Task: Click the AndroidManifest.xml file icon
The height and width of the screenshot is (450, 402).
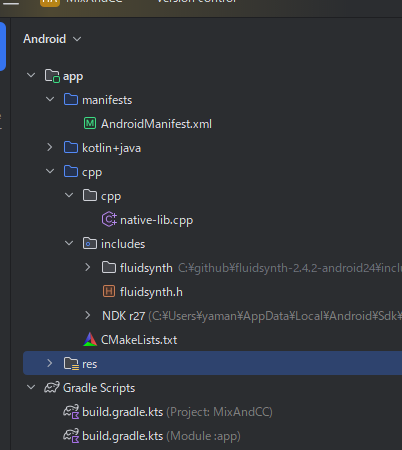Action: coord(90,124)
